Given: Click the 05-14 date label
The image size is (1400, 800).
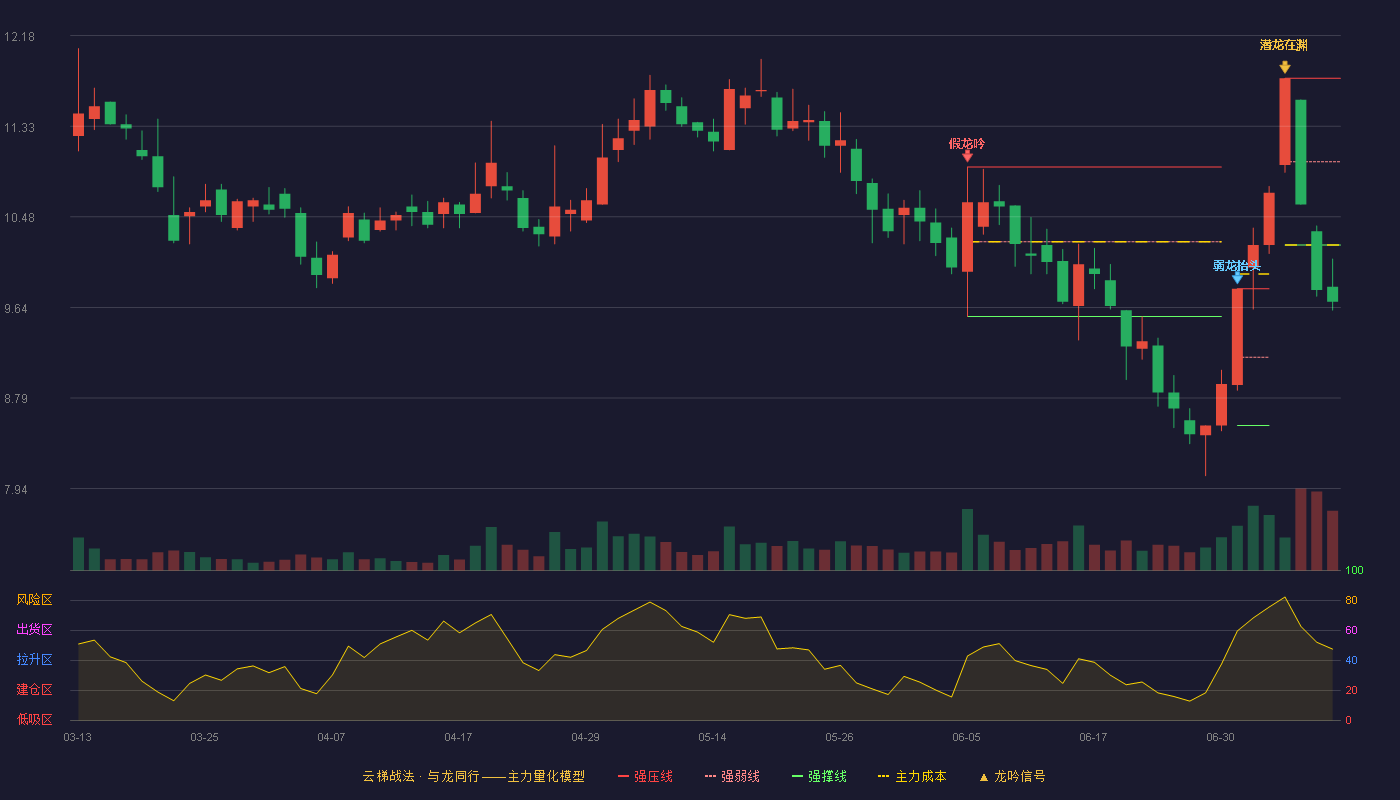Looking at the screenshot, I should click(x=712, y=737).
